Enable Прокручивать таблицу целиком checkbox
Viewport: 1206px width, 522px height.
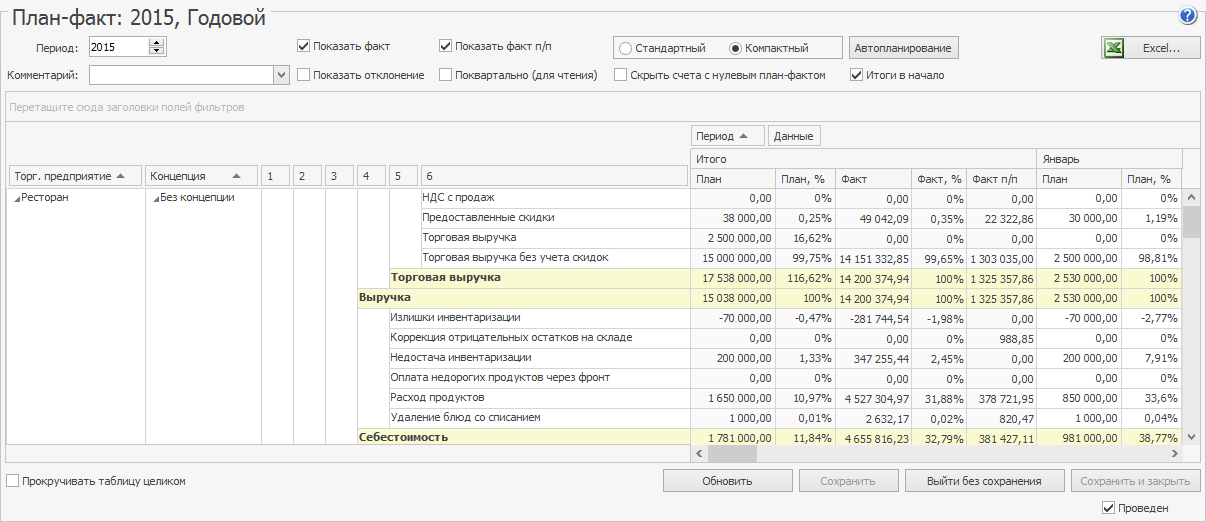[13, 481]
